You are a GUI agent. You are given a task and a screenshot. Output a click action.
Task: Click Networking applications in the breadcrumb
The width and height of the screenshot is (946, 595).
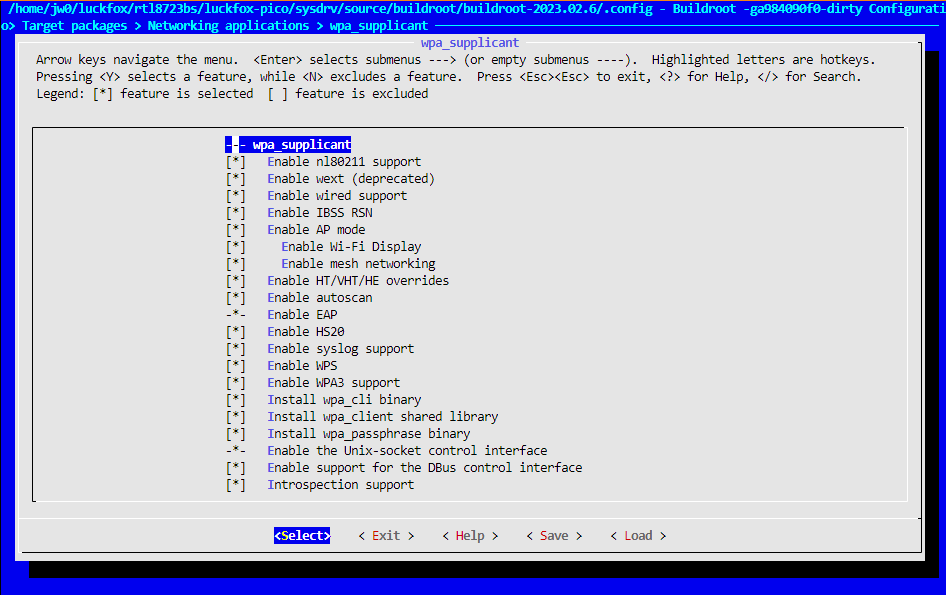click(228, 26)
